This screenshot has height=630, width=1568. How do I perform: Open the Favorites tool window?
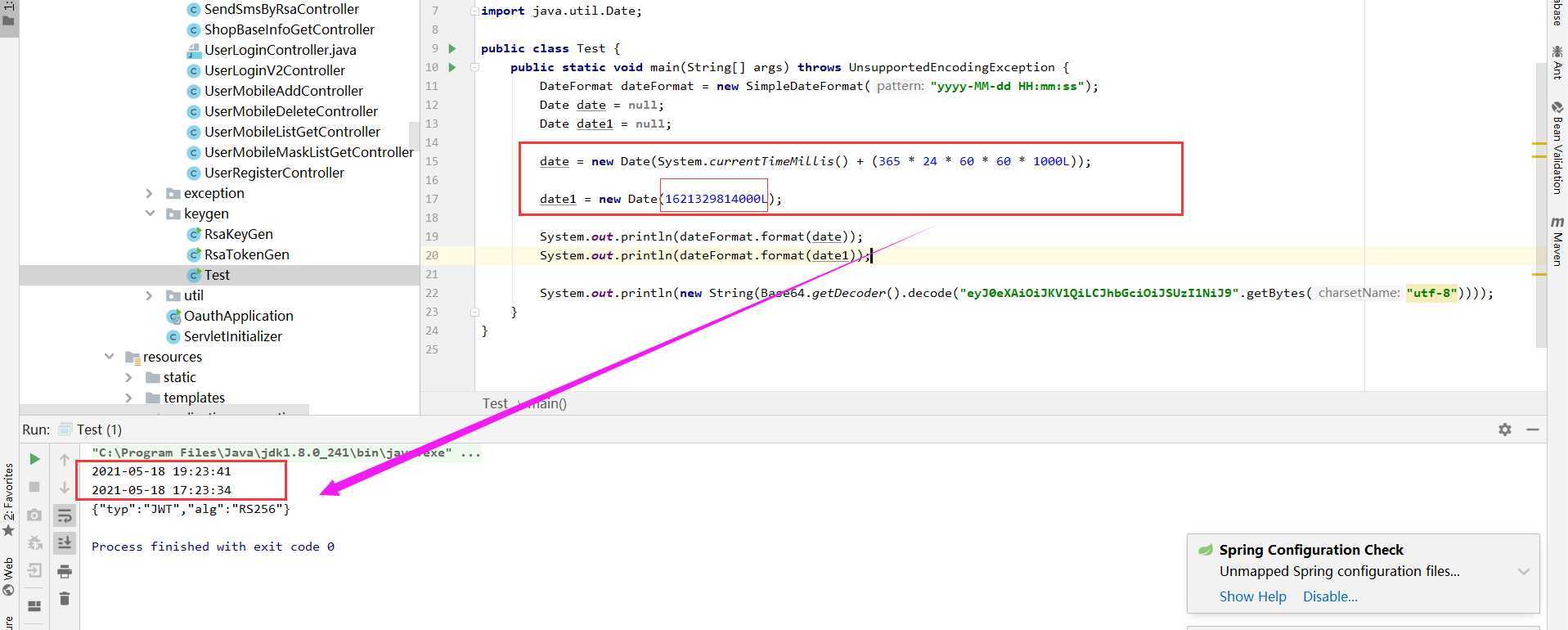tap(8, 500)
